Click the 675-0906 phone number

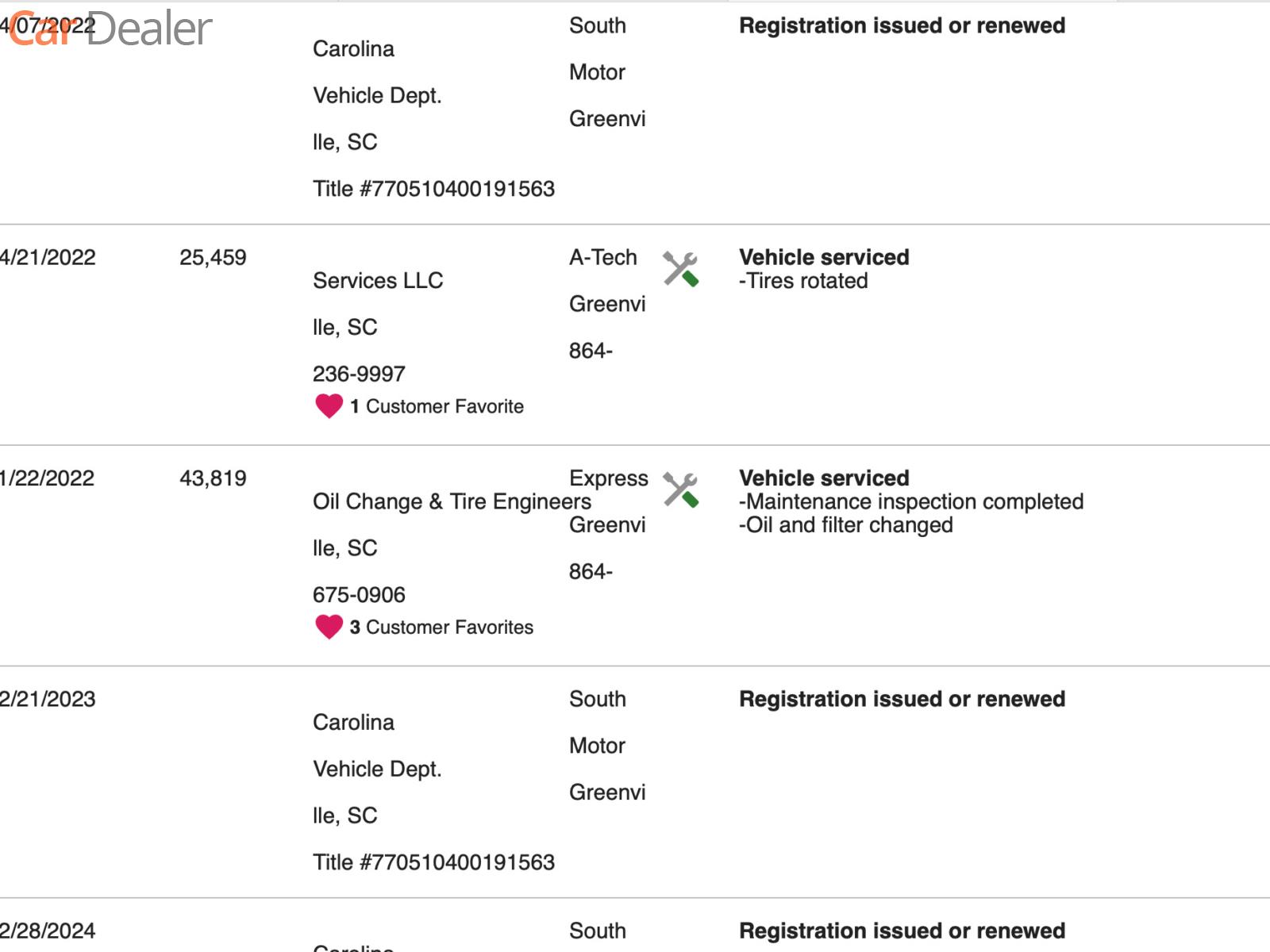tap(359, 594)
